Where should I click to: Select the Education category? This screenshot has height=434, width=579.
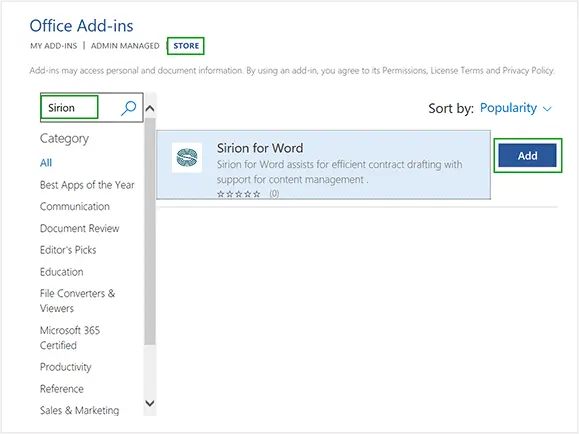click(61, 272)
